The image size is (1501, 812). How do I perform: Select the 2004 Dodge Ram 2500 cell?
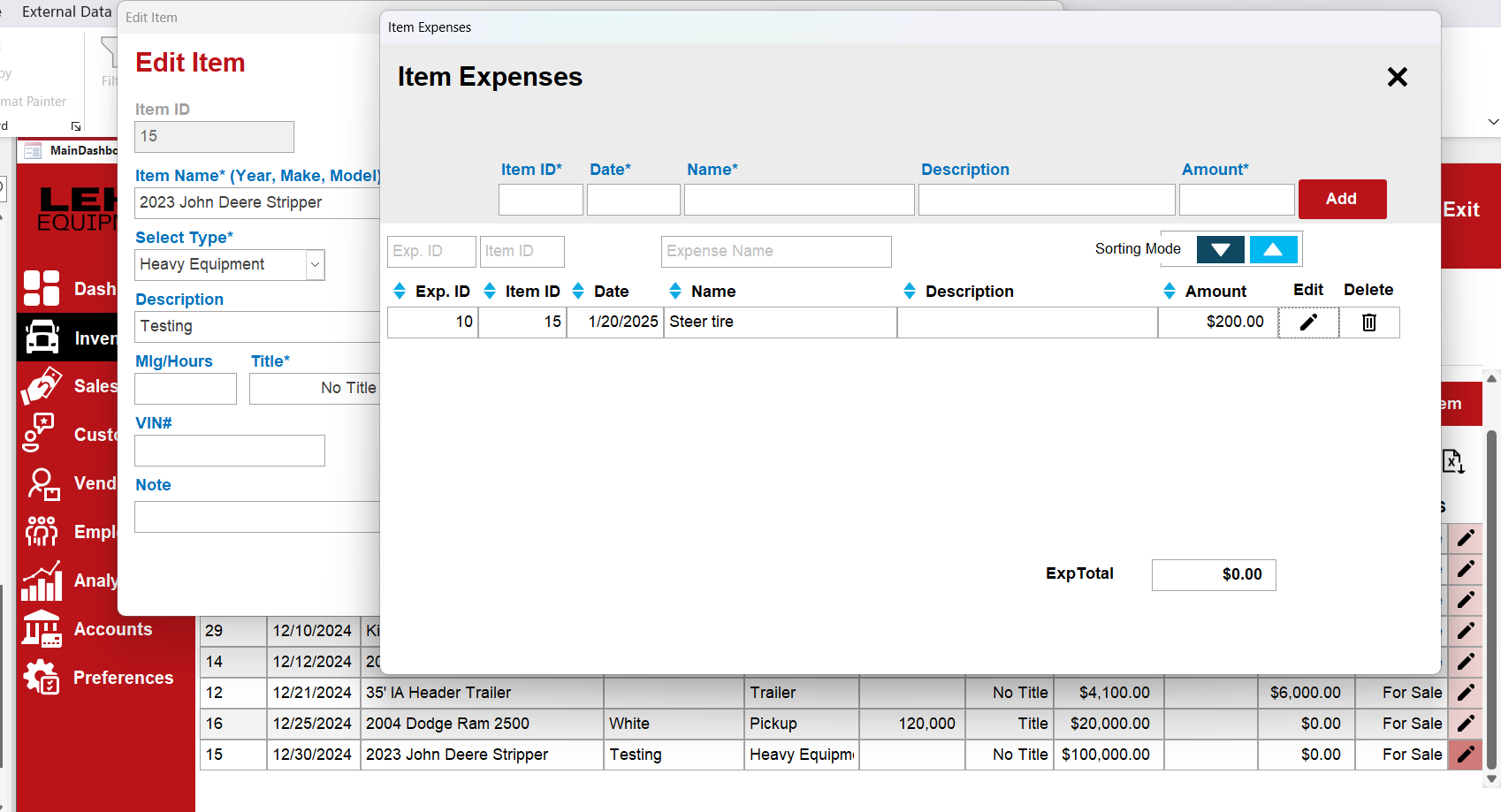coord(482,724)
